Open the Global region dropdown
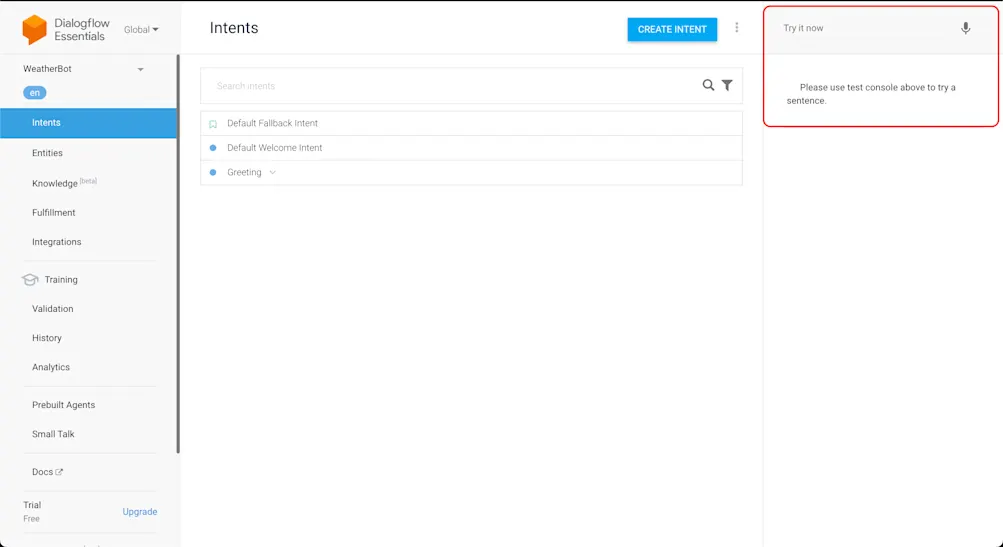Viewport: 1003px width, 547px height. pos(141,29)
